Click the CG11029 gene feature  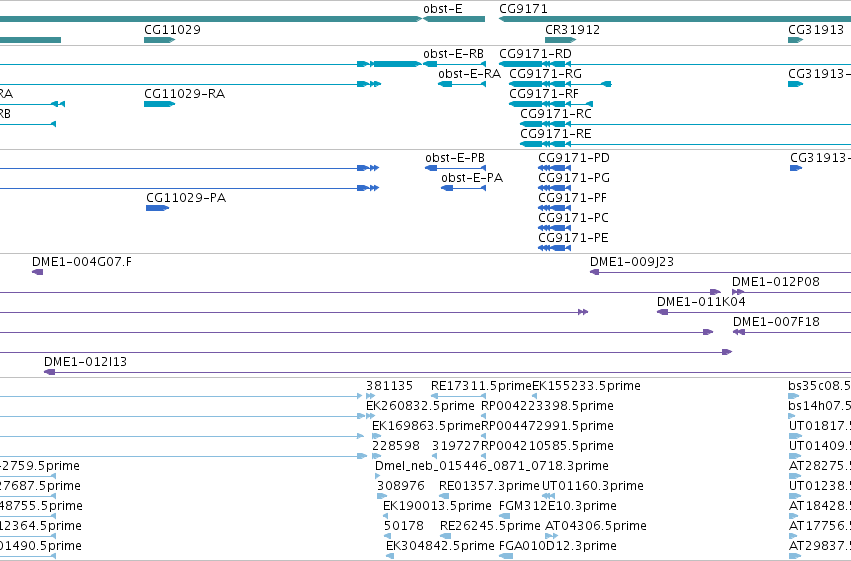click(x=159, y=40)
